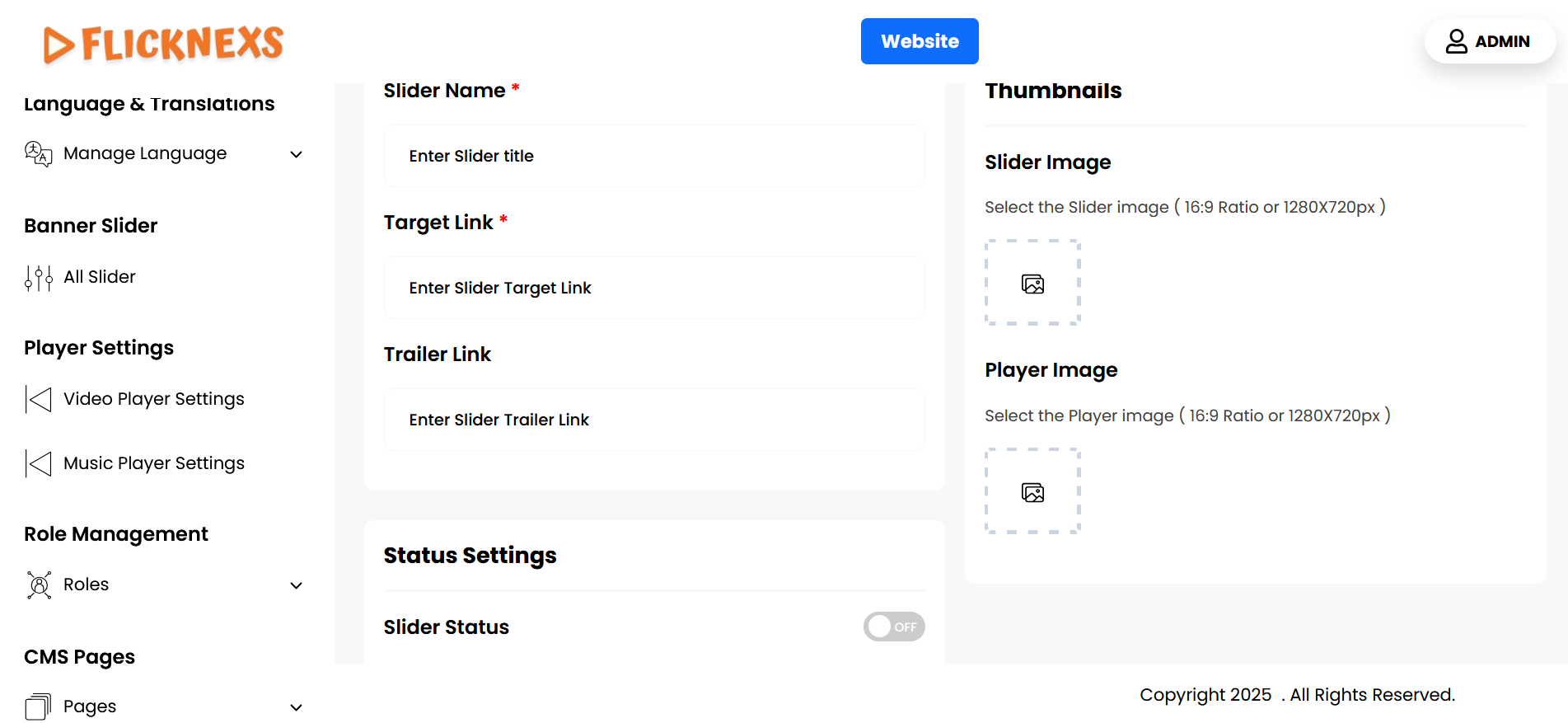Click the All Slider adjustment icon
Viewport: 1568px width, 723px height.
[38, 278]
